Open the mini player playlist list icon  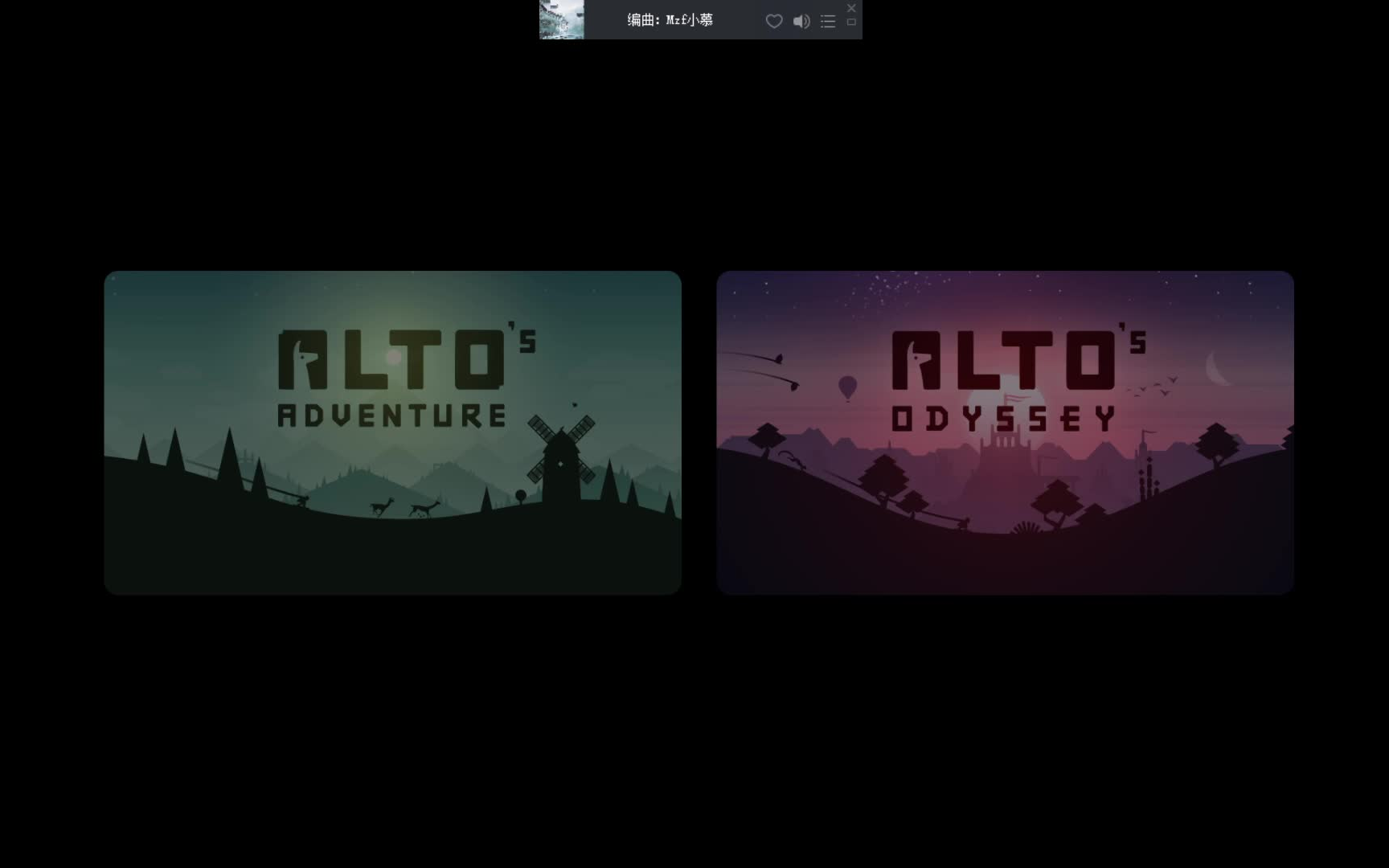(x=828, y=22)
